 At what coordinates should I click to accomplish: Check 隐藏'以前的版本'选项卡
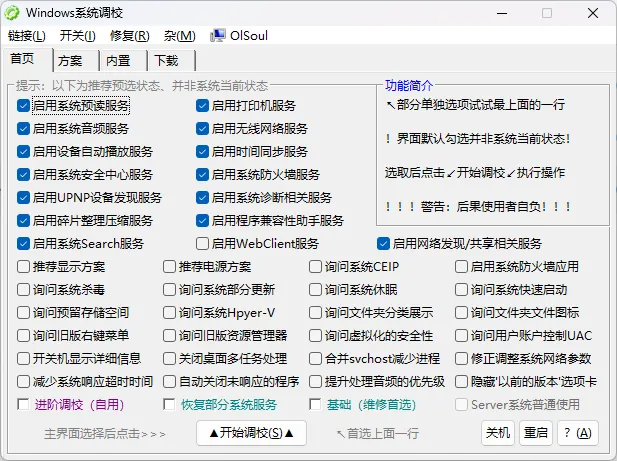point(461,382)
